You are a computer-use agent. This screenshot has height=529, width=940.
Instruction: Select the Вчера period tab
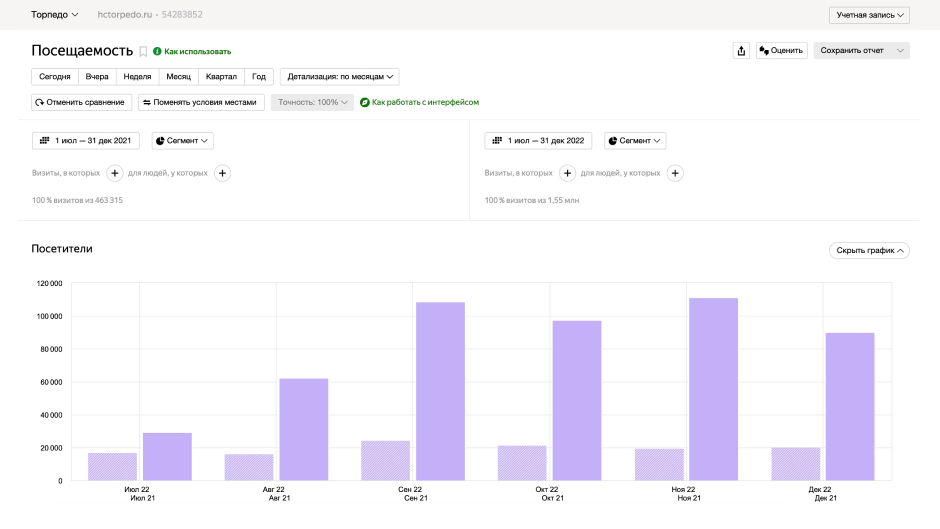coord(97,77)
